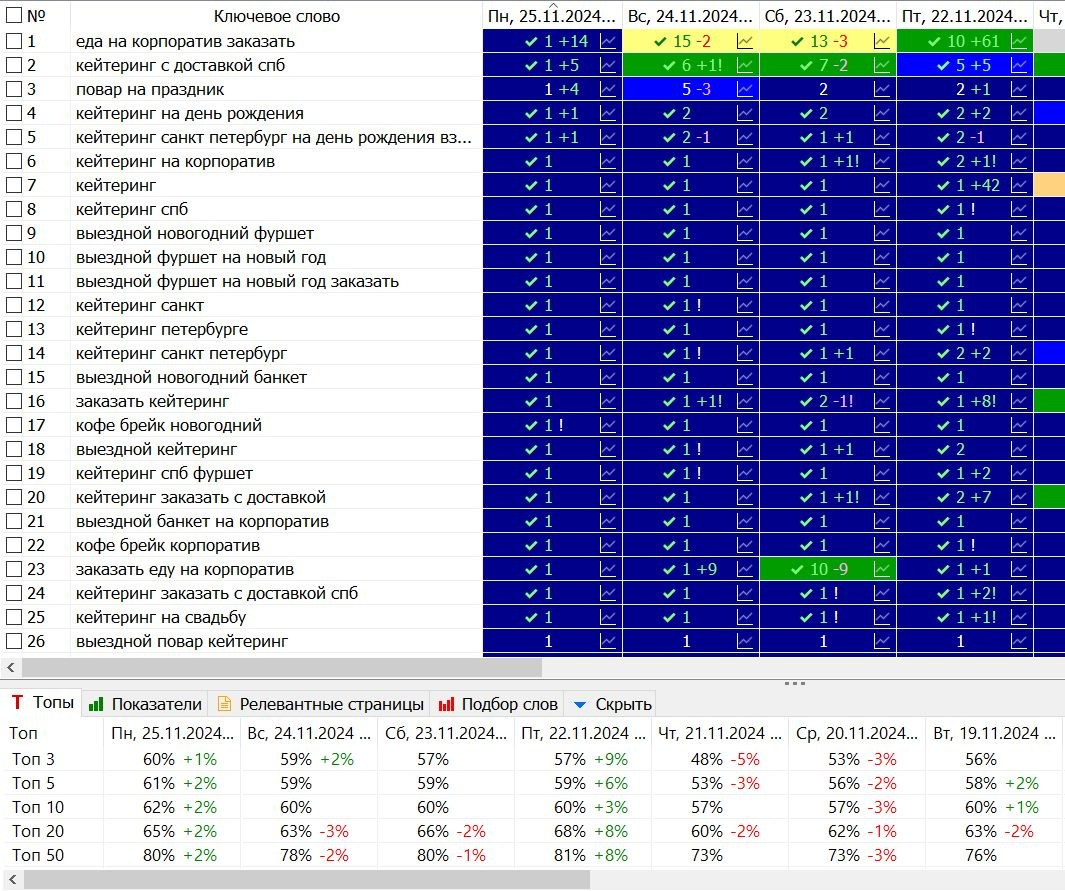Open the 'Релевантные страницы' tab
This screenshot has width=1065, height=891.
click(321, 704)
